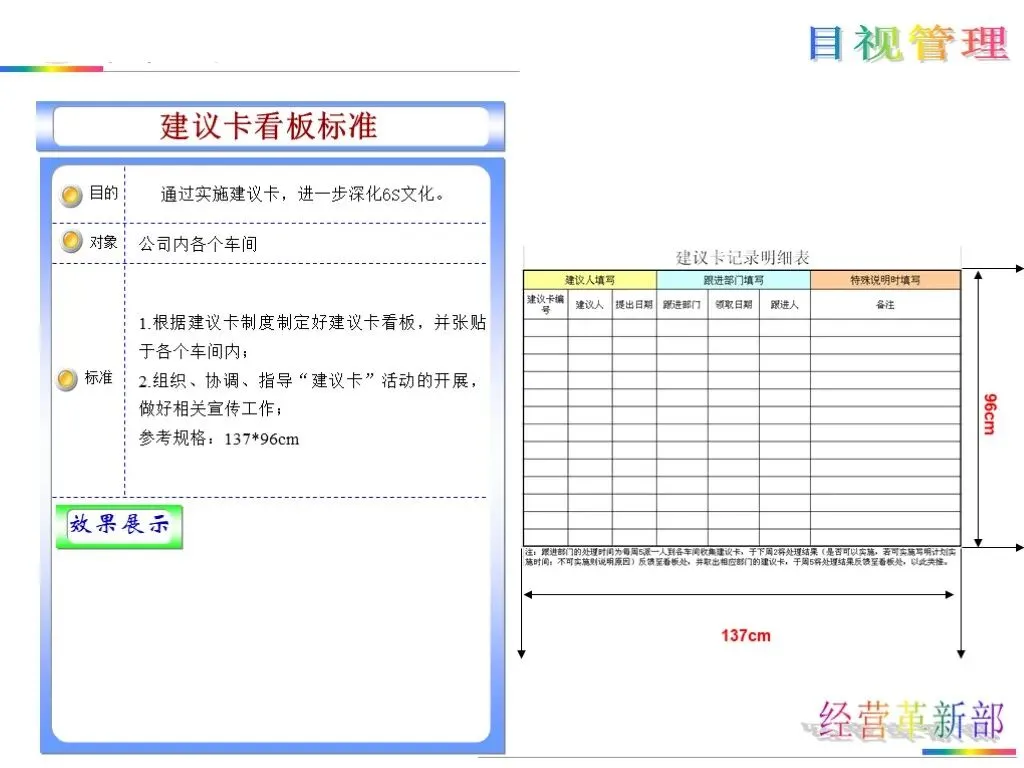Click the gold bullet beside 标准

click(x=67, y=379)
